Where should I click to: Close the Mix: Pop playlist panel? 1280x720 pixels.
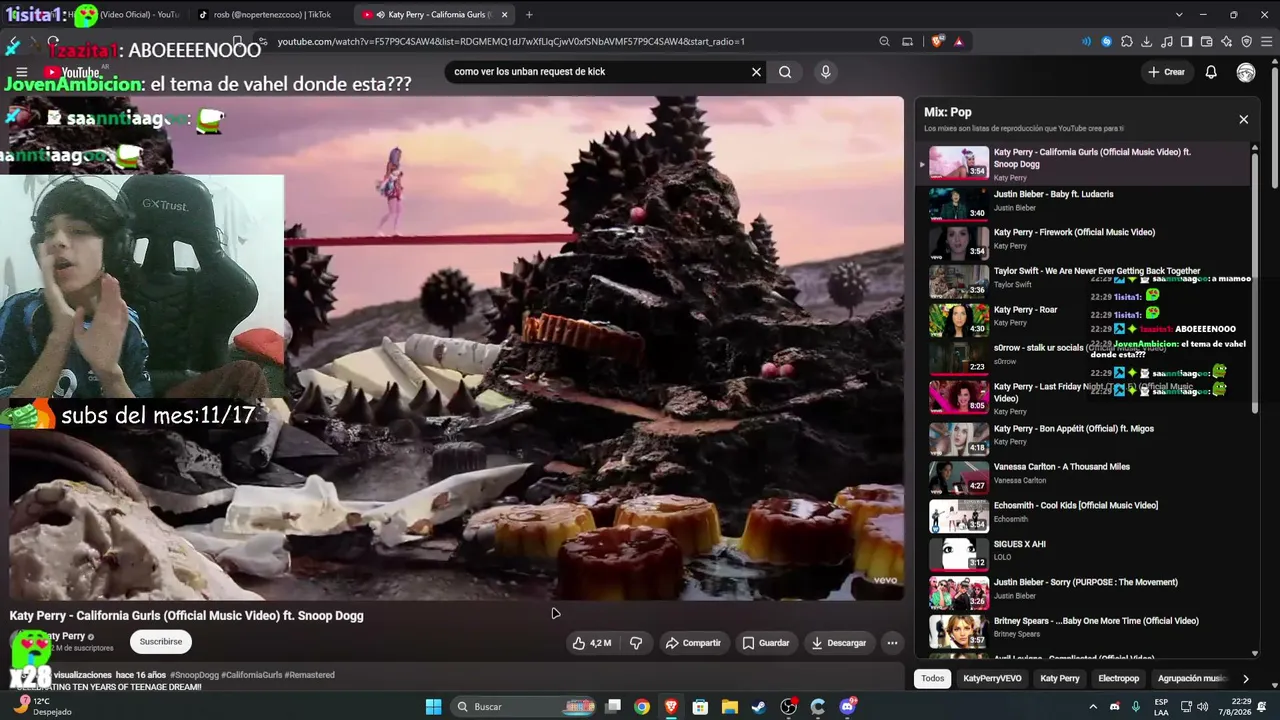(x=1243, y=119)
